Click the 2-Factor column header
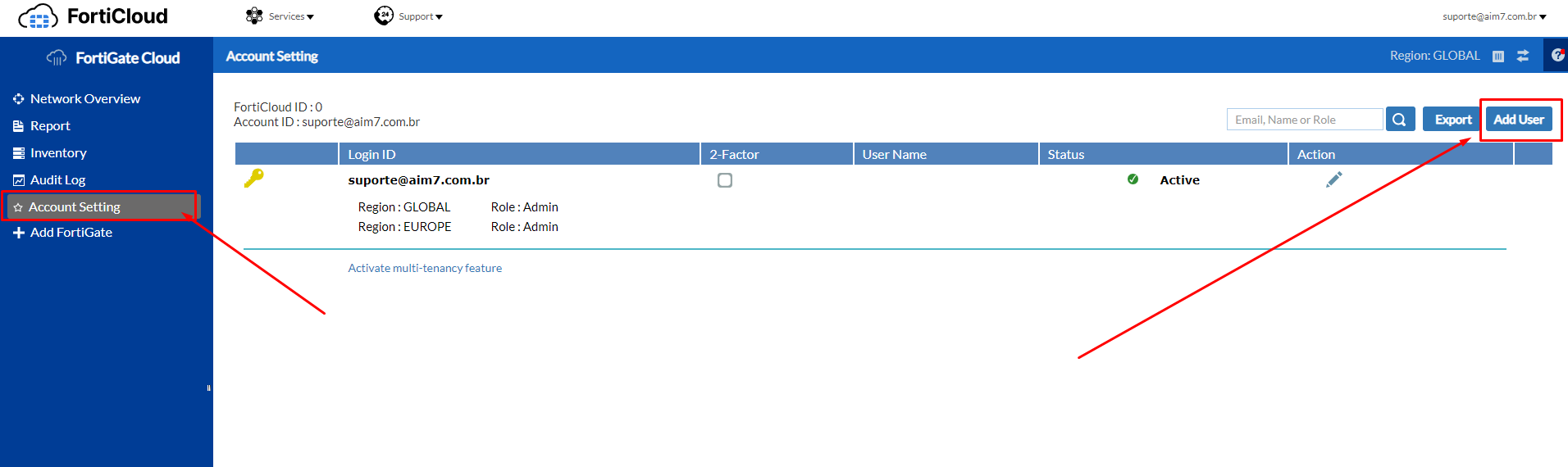Image resolution: width=1568 pixels, height=467 pixels. click(777, 154)
